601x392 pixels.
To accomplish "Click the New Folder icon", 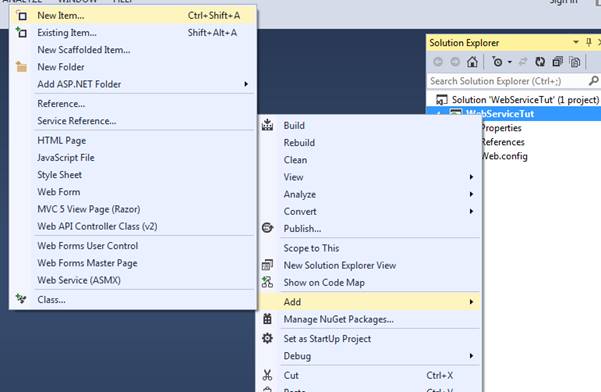I will click(x=21, y=67).
